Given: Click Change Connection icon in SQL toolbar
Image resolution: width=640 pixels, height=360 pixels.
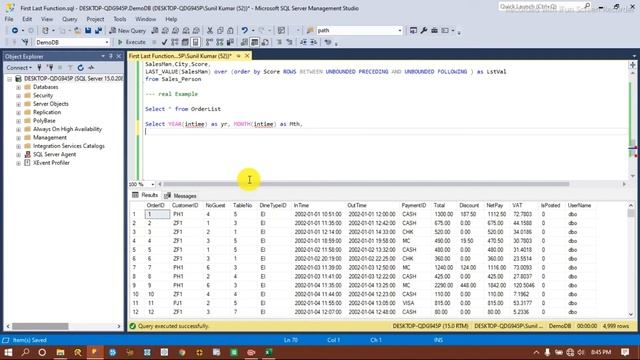Looking at the screenshot, I should [25, 42].
